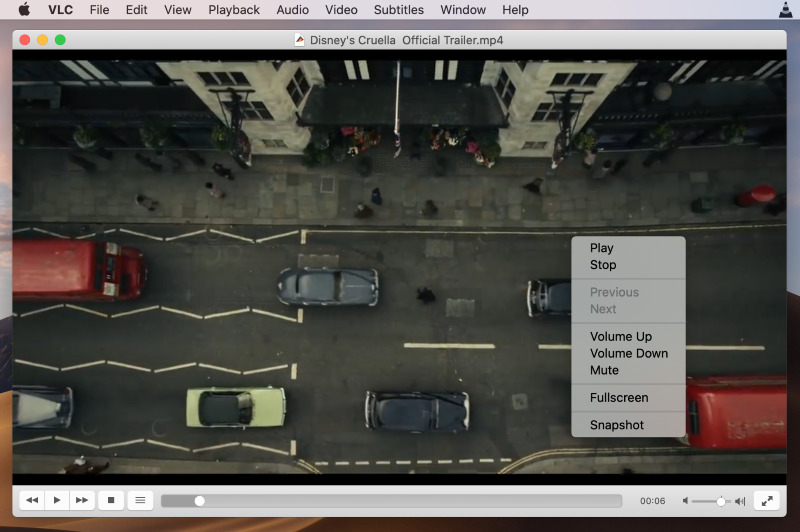Open the playlist toggle button
800x532 pixels.
140,500
